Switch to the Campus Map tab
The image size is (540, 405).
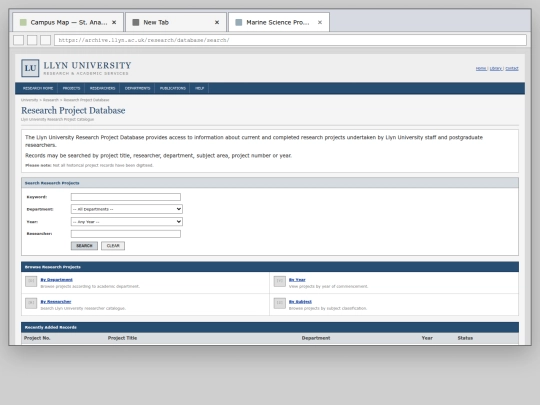point(68,22)
